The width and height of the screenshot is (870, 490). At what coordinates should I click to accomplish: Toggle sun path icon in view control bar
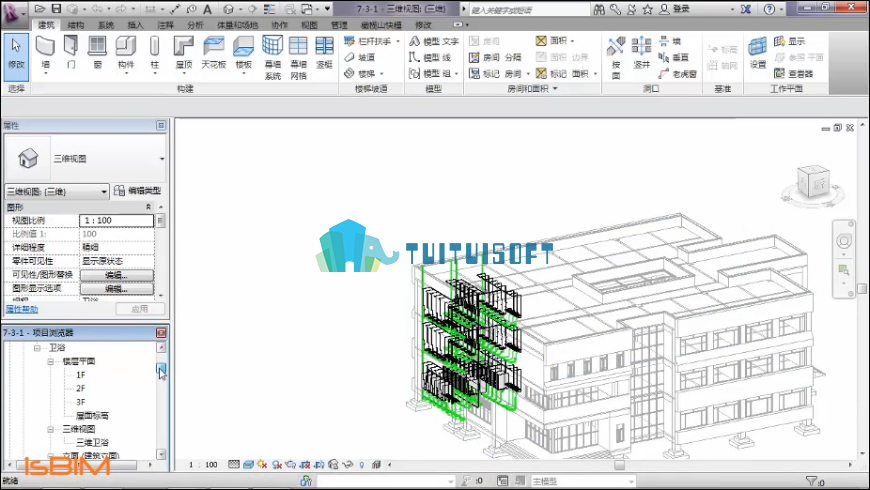point(262,464)
